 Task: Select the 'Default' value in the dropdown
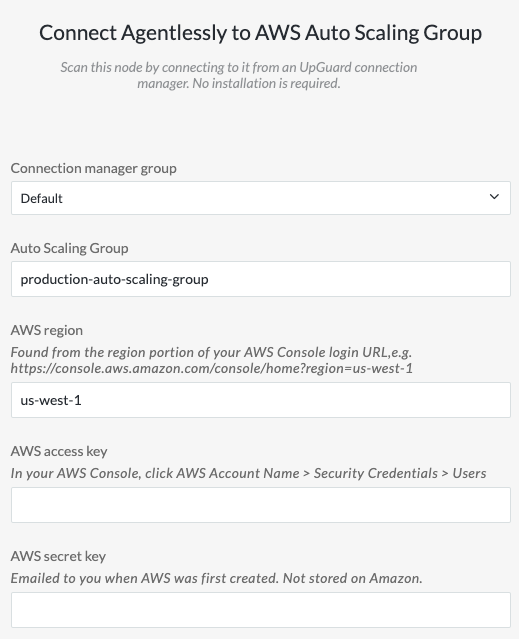[x=42, y=198]
